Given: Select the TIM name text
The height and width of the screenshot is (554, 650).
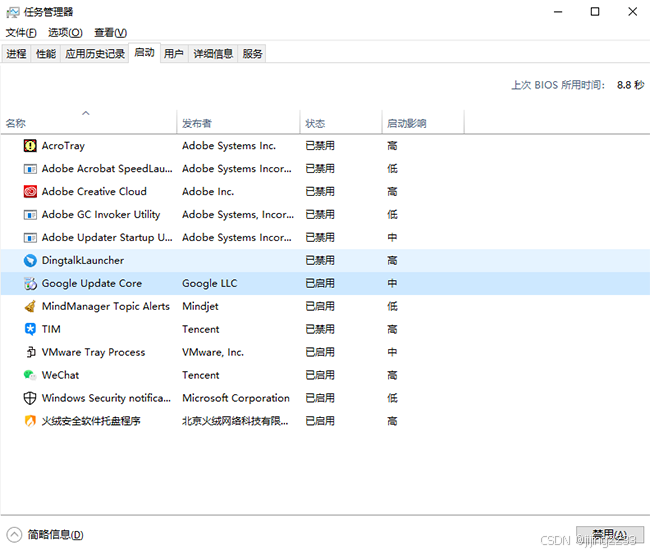Looking at the screenshot, I should [51, 329].
